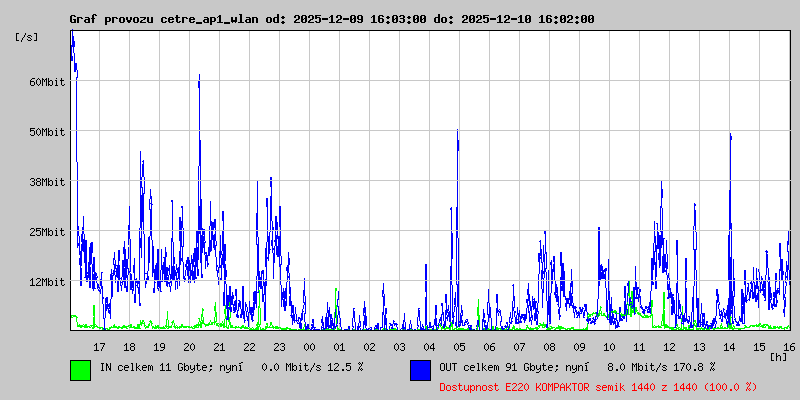Click the 60Mbit y-axis label
Image resolution: width=800 pixels, height=400 pixels.
(47, 82)
